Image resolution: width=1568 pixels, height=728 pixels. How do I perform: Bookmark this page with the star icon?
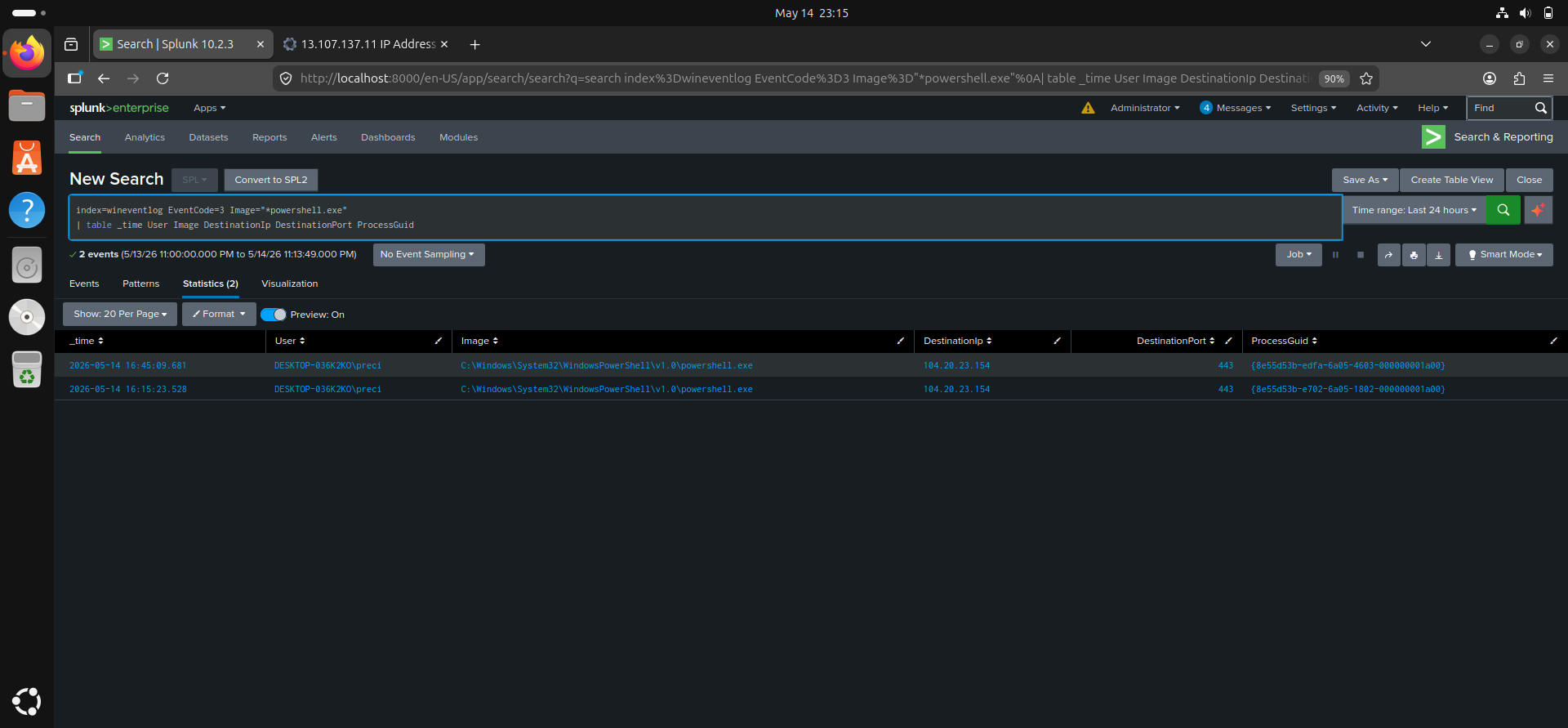coord(1366,78)
